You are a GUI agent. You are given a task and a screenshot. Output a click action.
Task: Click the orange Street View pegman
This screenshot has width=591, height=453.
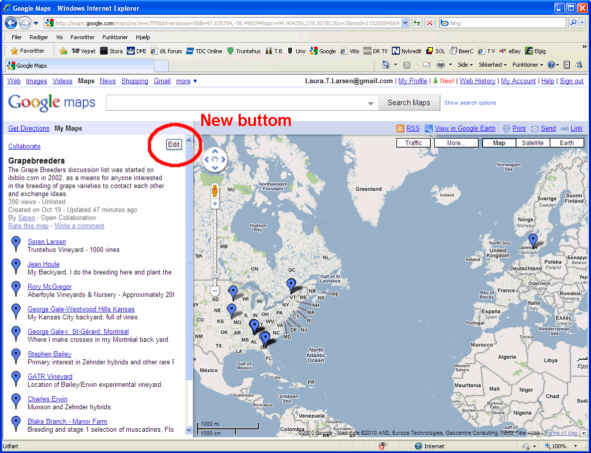215,191
